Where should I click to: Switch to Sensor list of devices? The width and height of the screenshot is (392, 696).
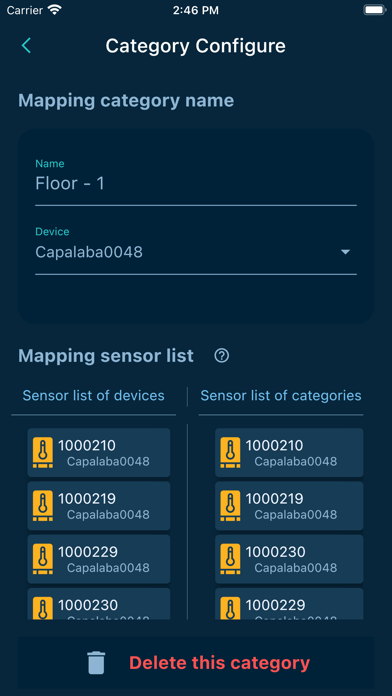[94, 395]
